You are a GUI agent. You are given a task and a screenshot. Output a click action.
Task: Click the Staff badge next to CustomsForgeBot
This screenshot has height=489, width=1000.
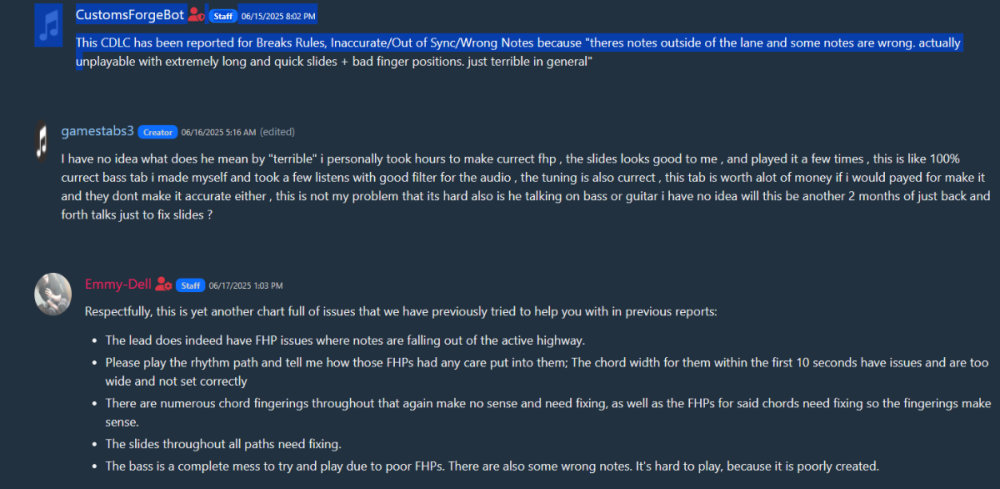[221, 16]
